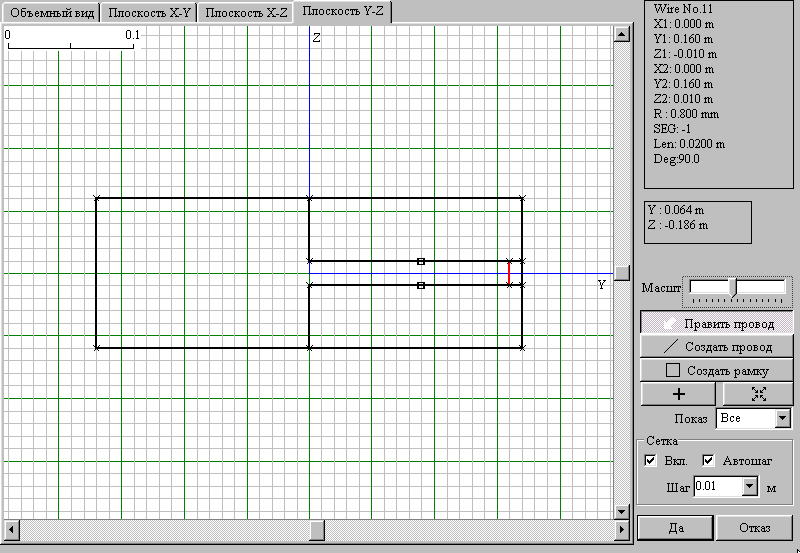Click the vertical scrollbar thumb
The width and height of the screenshot is (800, 553).
point(621,272)
